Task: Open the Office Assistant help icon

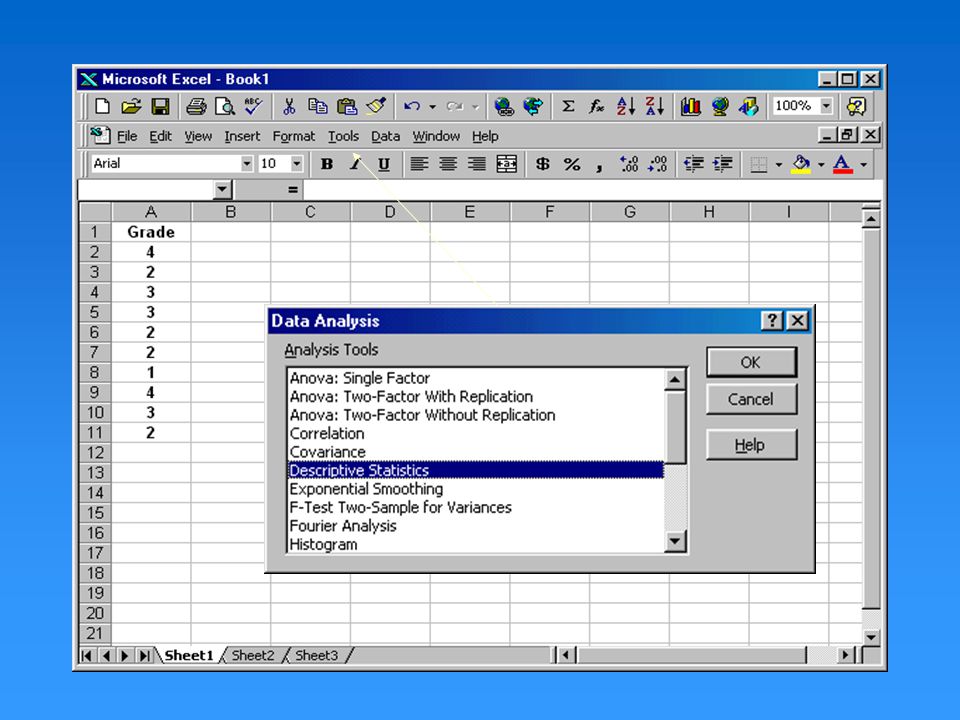Action: pyautogui.click(x=856, y=107)
